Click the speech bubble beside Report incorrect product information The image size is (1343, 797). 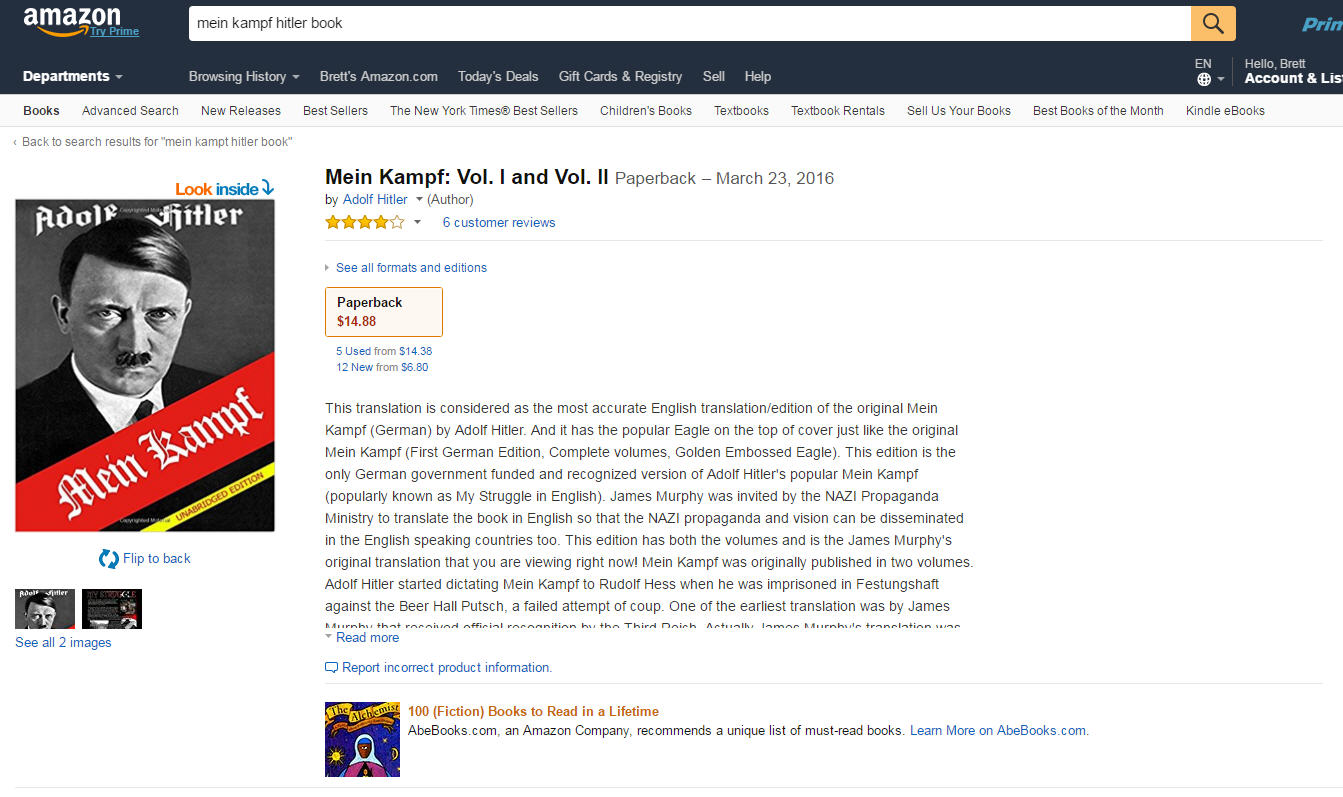pos(330,666)
